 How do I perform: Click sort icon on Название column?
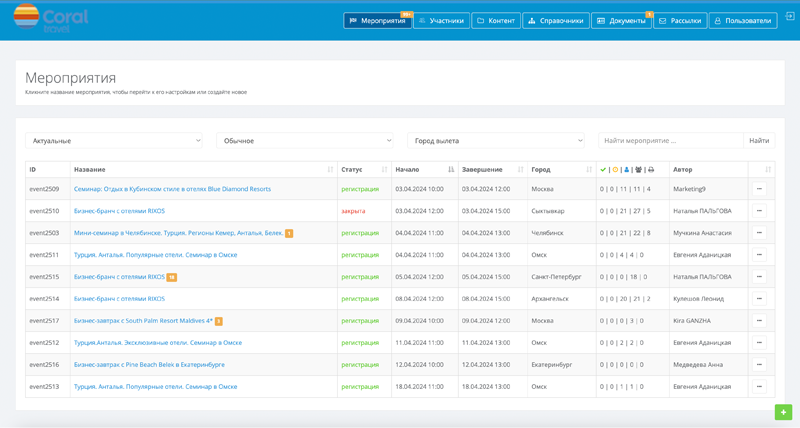330,170
